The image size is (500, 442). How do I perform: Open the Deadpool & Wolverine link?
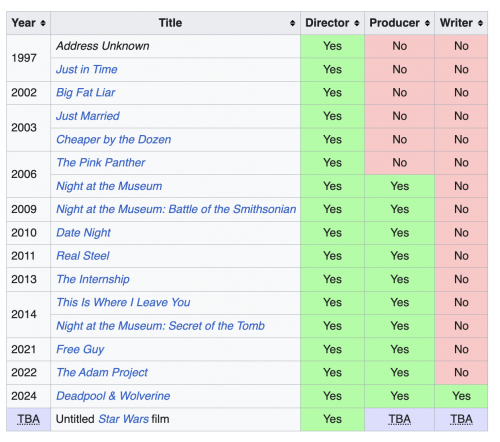pyautogui.click(x=113, y=396)
